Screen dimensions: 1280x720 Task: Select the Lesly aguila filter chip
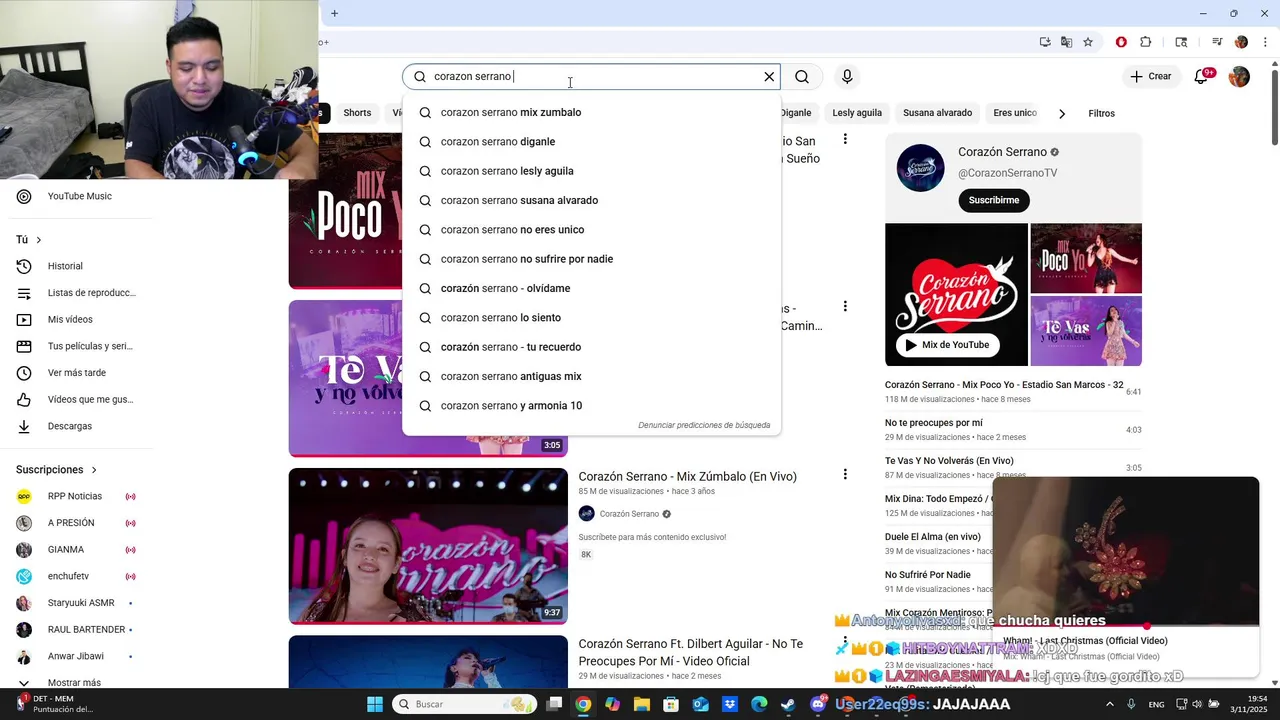tap(857, 113)
